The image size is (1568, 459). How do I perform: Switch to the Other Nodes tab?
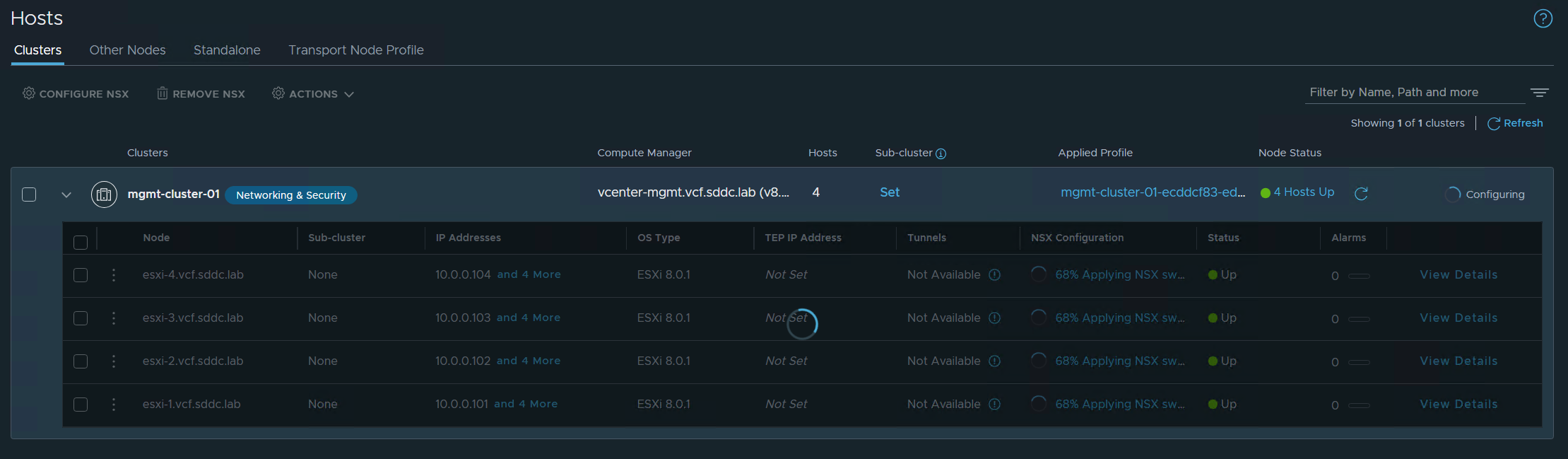pos(127,50)
